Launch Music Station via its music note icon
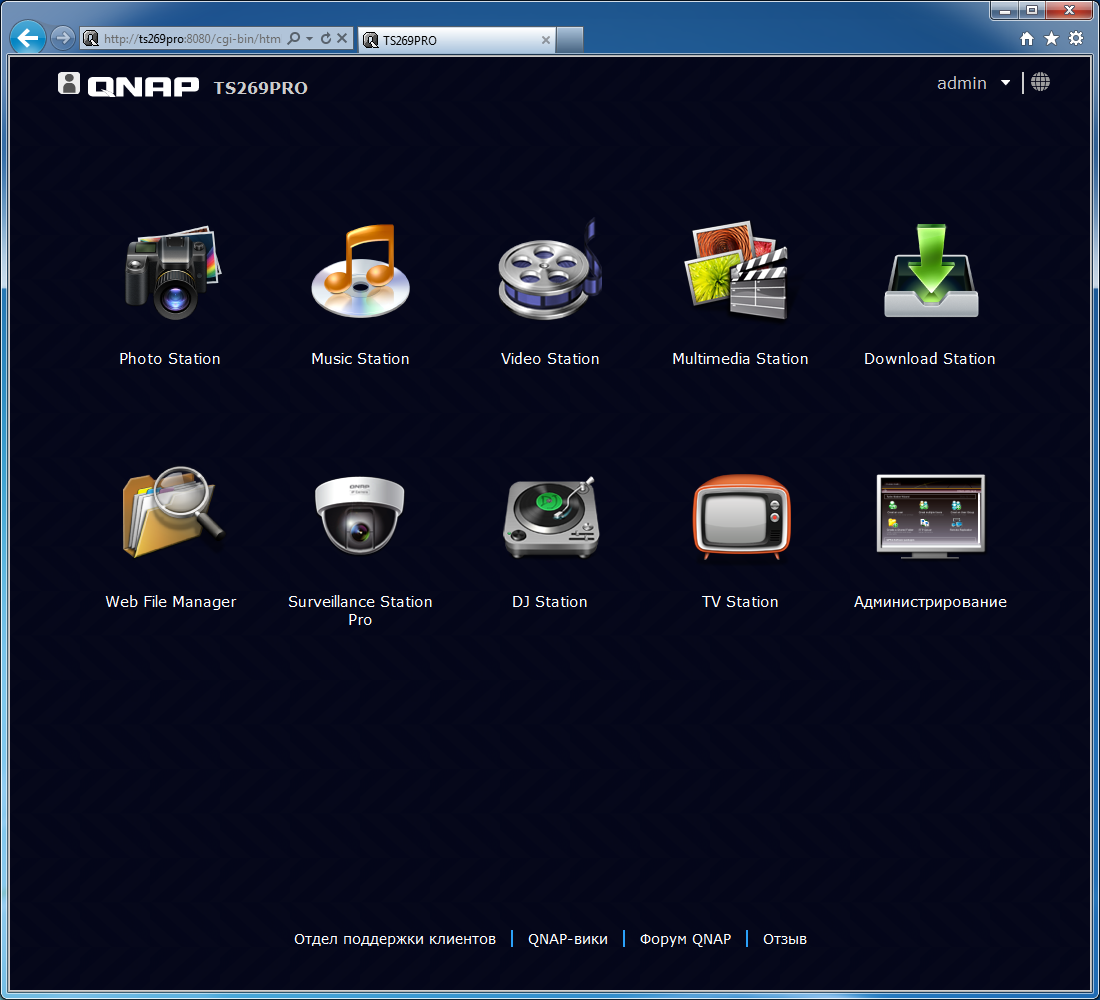 pos(361,271)
